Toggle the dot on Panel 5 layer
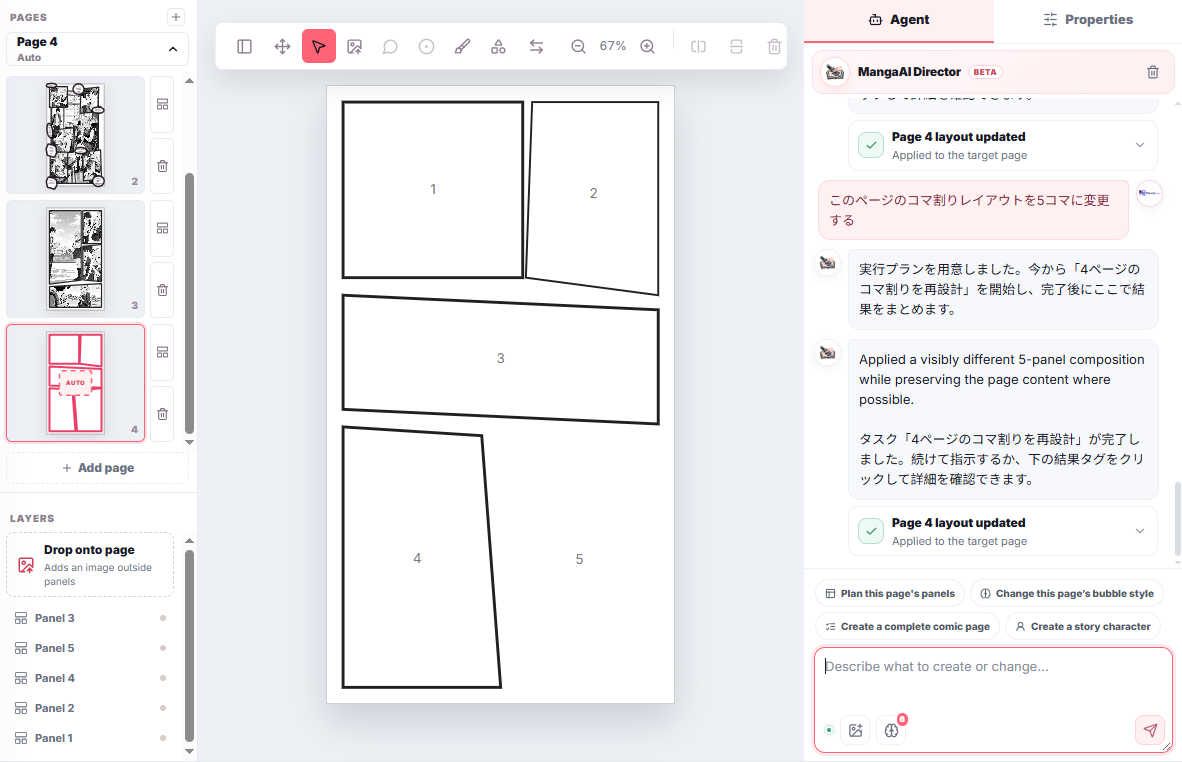This screenshot has height=762, width=1182. (163, 648)
